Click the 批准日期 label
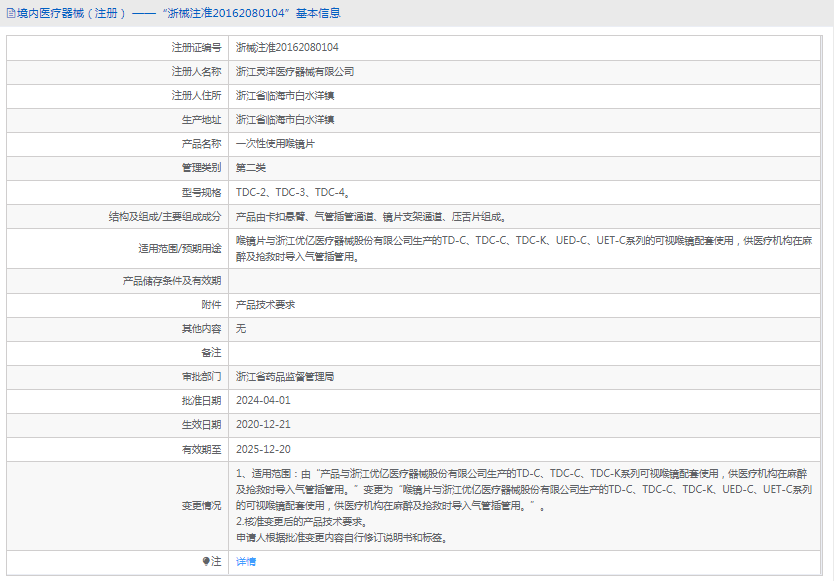834x581 pixels. (x=202, y=401)
